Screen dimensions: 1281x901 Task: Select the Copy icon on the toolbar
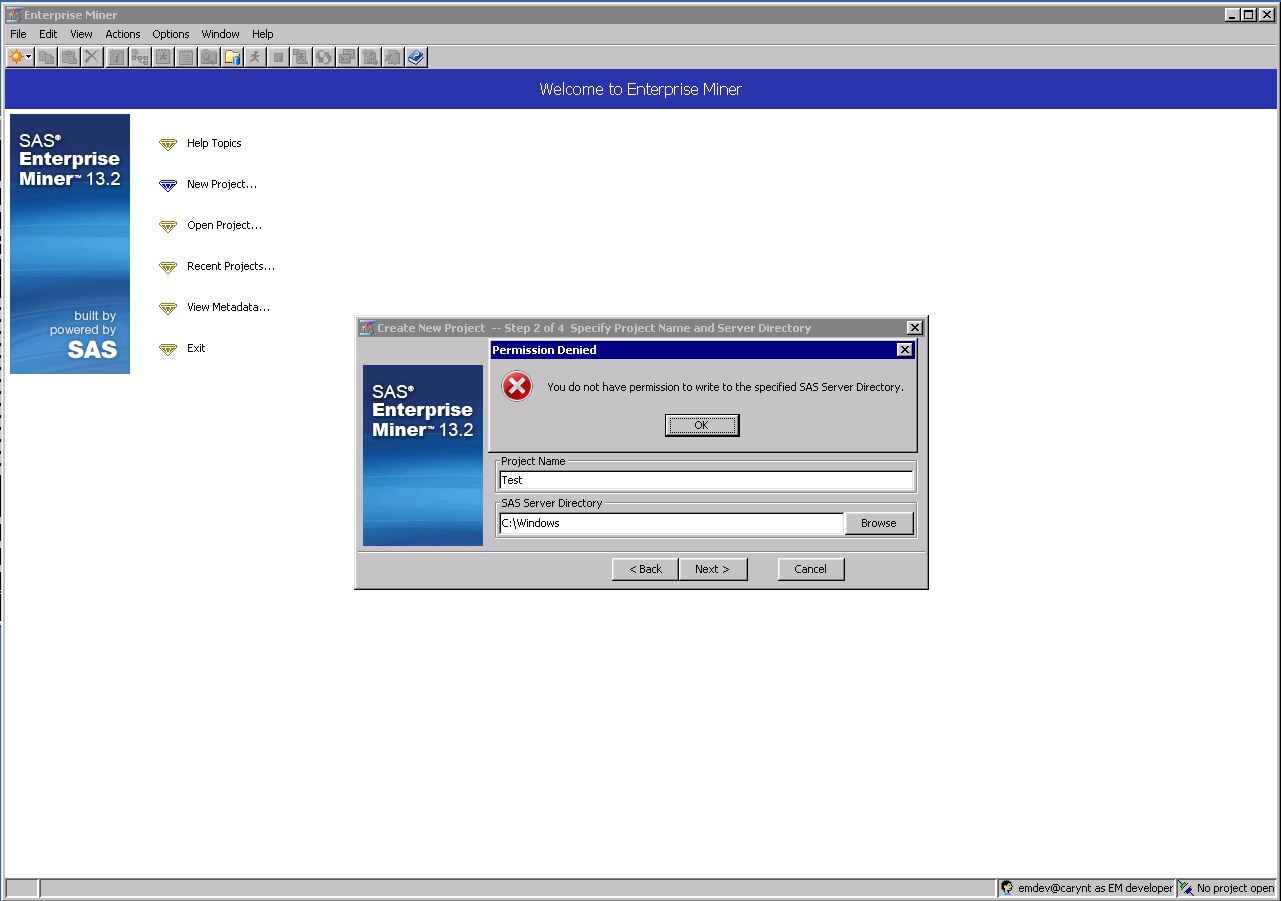[x=46, y=57]
